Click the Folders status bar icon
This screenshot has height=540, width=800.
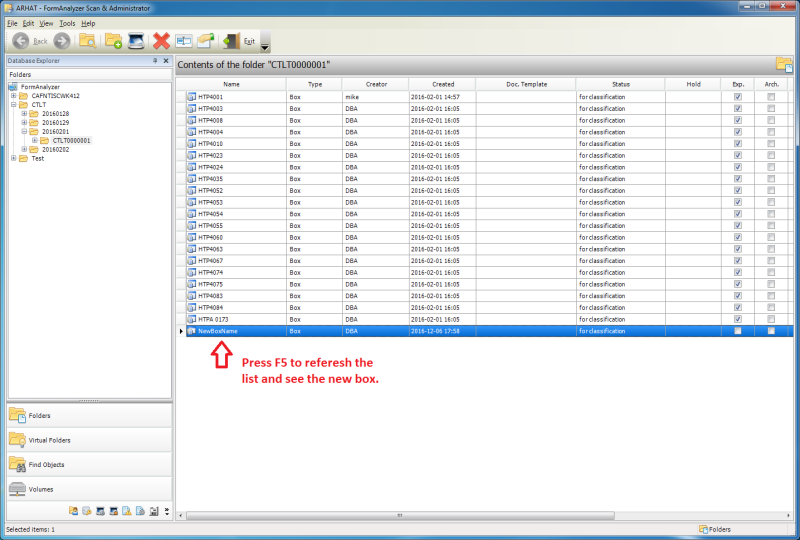[704, 529]
